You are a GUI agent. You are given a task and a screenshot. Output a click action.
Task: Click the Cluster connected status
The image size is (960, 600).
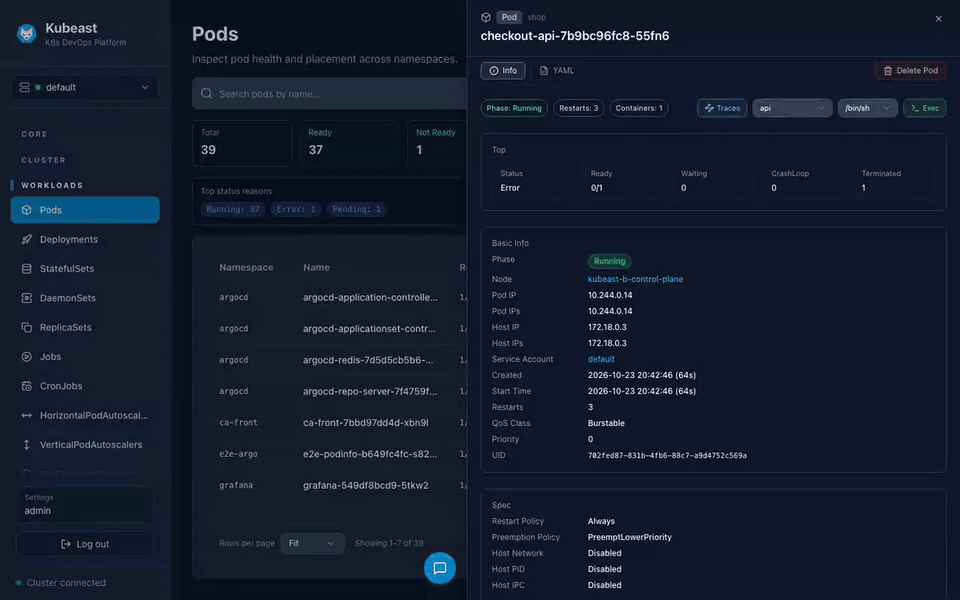pyautogui.click(x=61, y=583)
